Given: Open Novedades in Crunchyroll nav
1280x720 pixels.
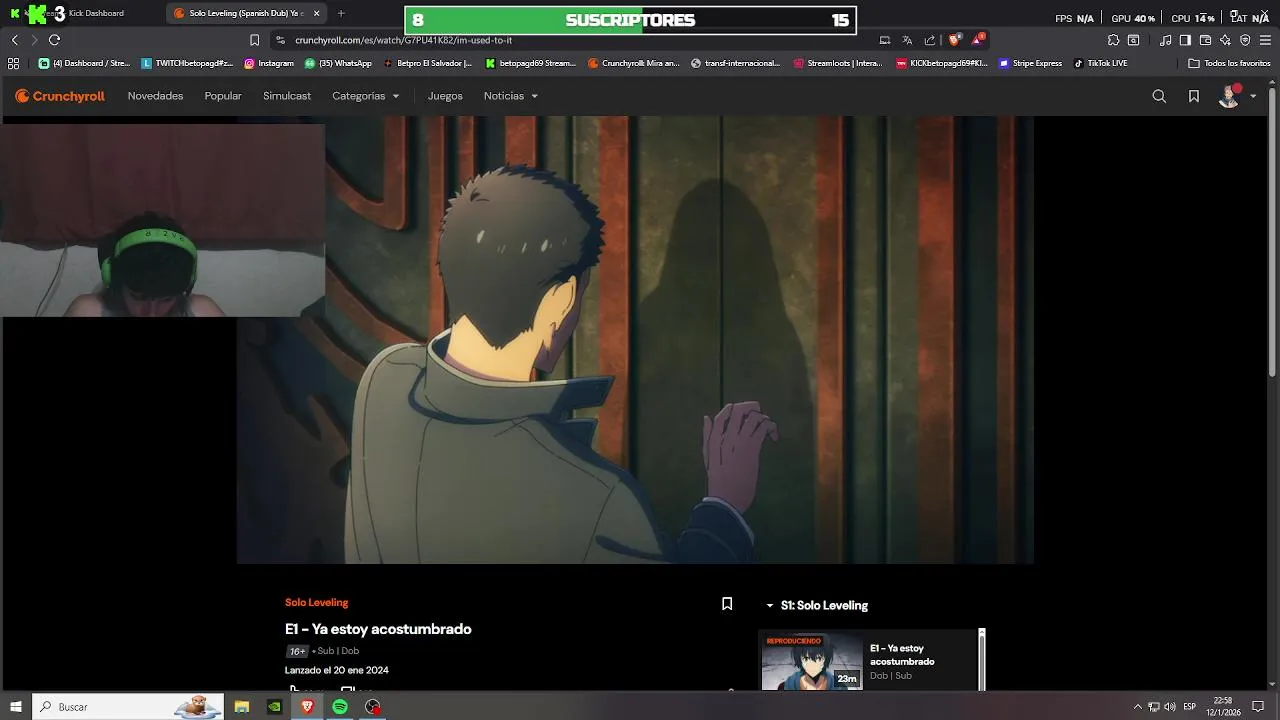Looking at the screenshot, I should click(155, 96).
